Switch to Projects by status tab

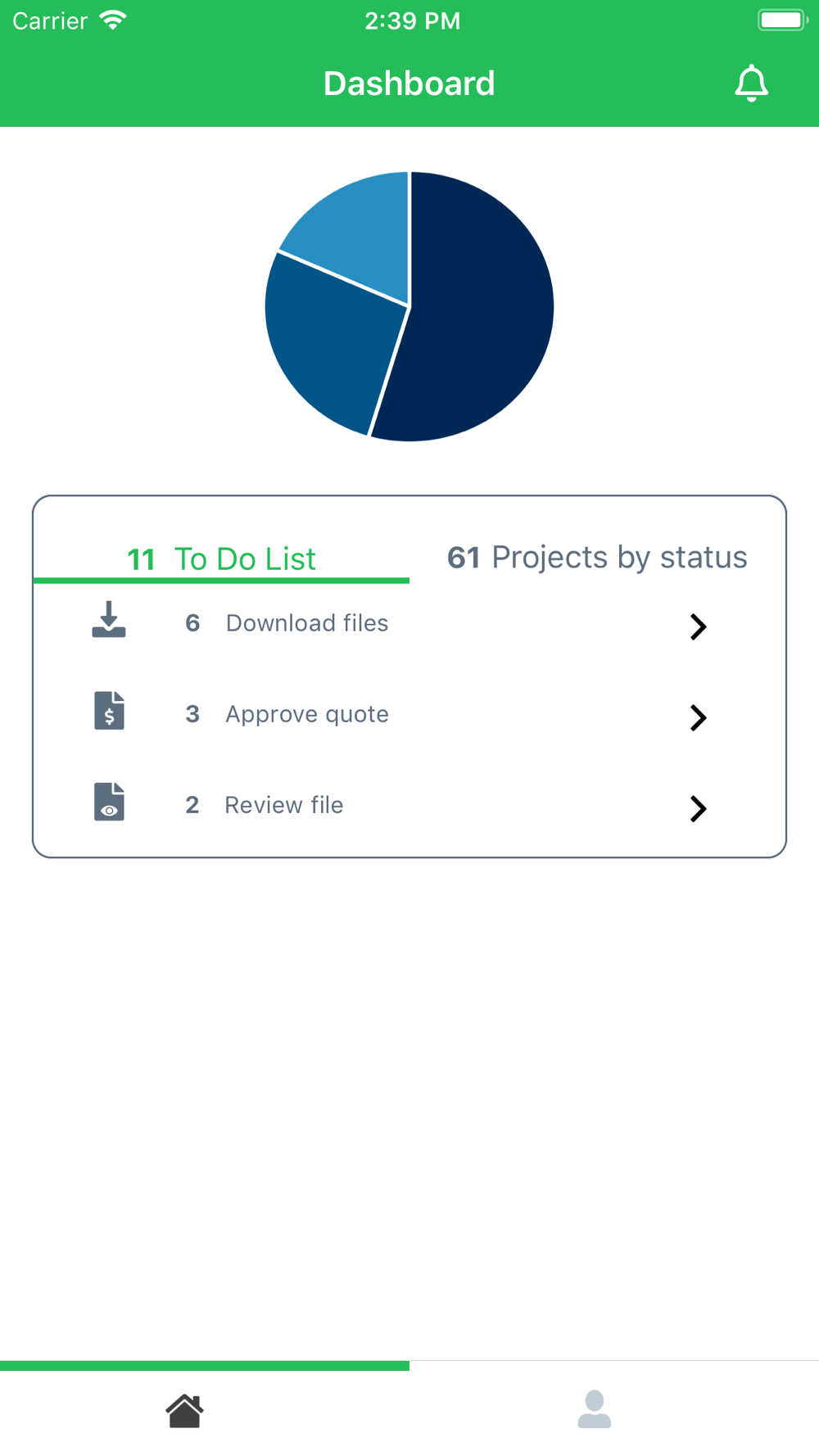pyautogui.click(x=597, y=557)
